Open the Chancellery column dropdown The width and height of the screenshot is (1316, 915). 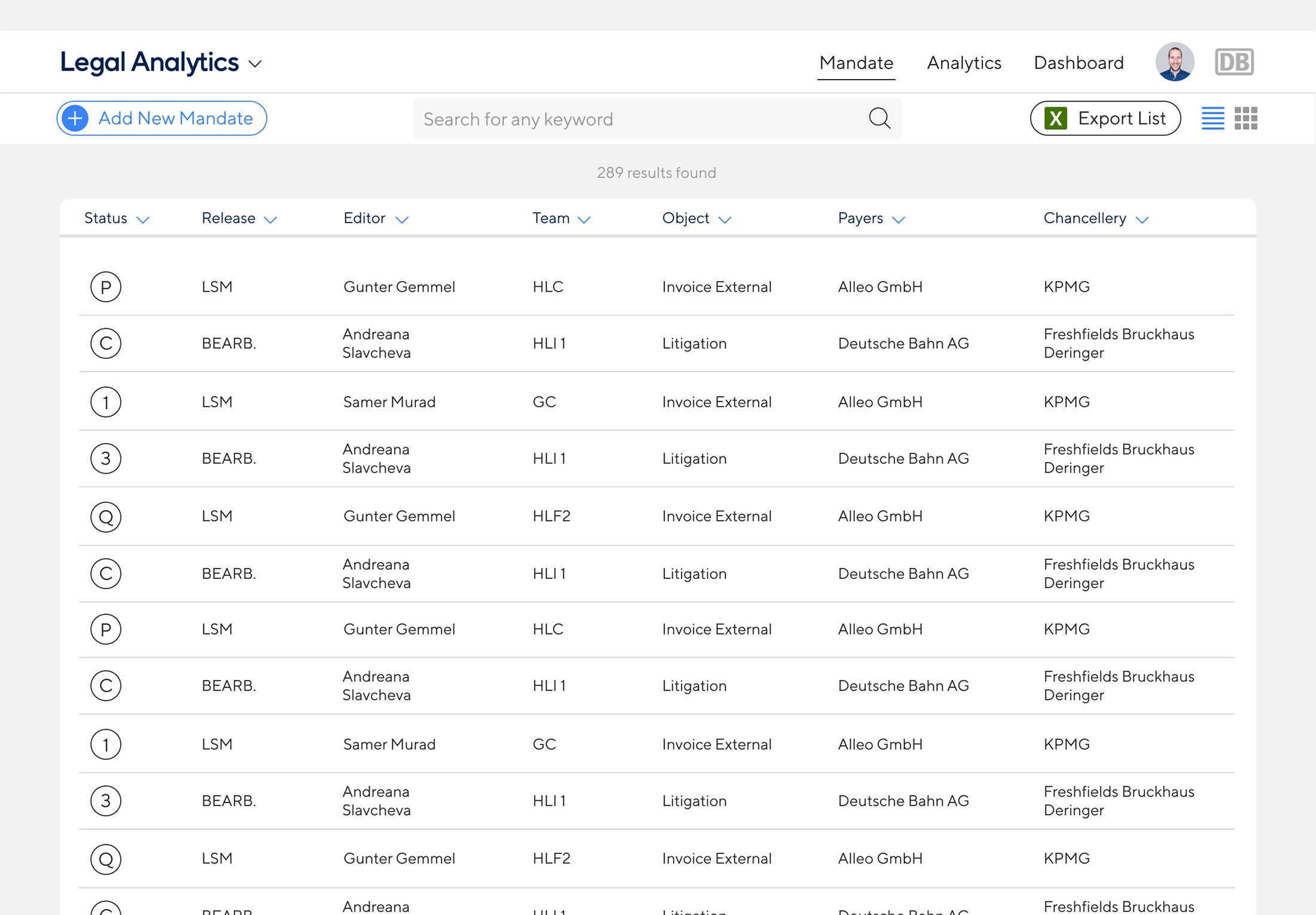(1142, 219)
